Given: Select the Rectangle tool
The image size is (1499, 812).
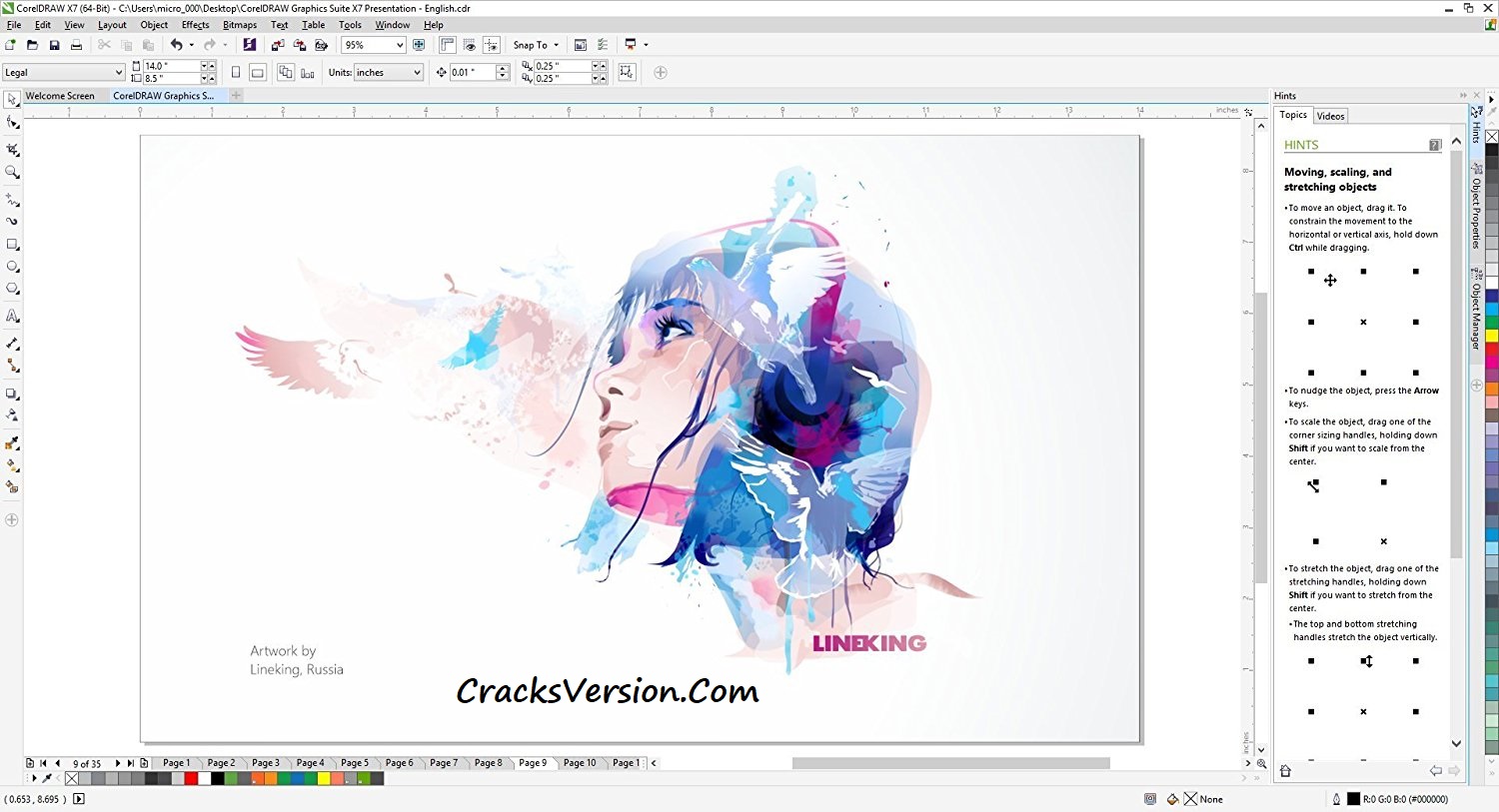Looking at the screenshot, I should coord(12,244).
